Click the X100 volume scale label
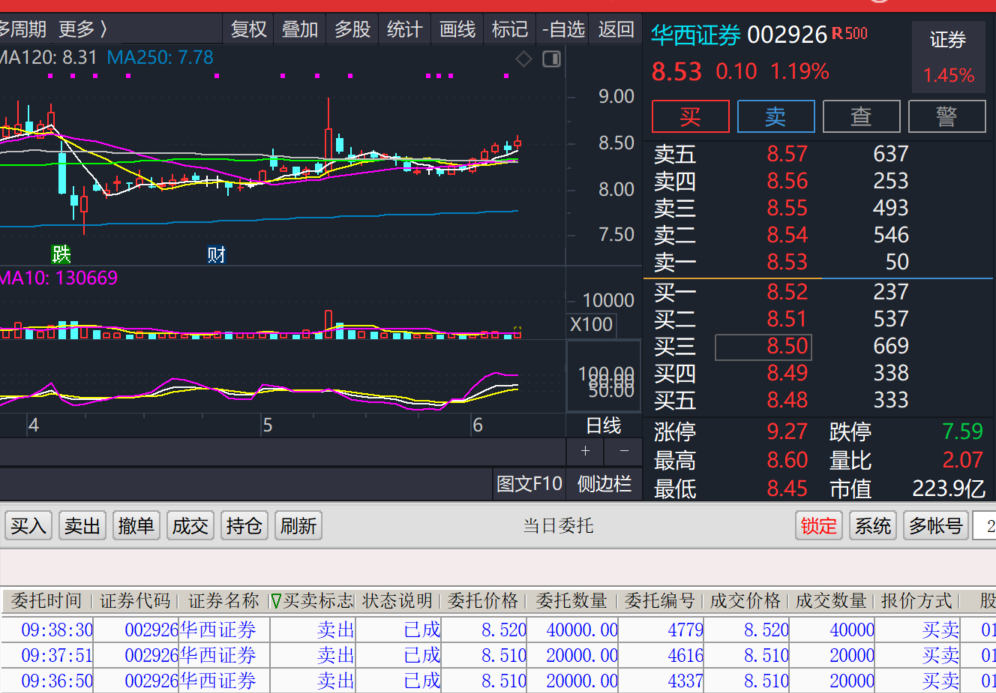This screenshot has width=996, height=693. (x=591, y=325)
